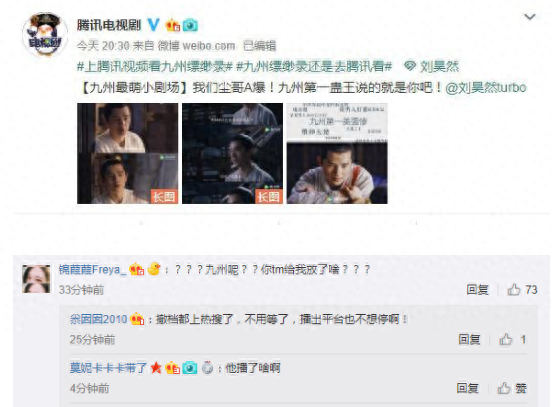Open the 腾讯电视剧 profile avatar
The width and height of the screenshot is (553, 407).
45,35
